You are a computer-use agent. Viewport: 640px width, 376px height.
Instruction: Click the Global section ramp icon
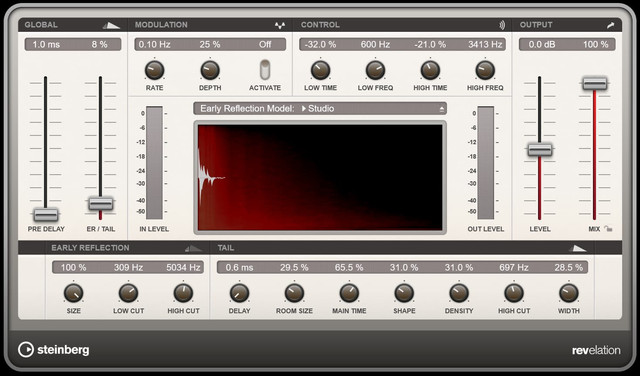[x=111, y=25]
